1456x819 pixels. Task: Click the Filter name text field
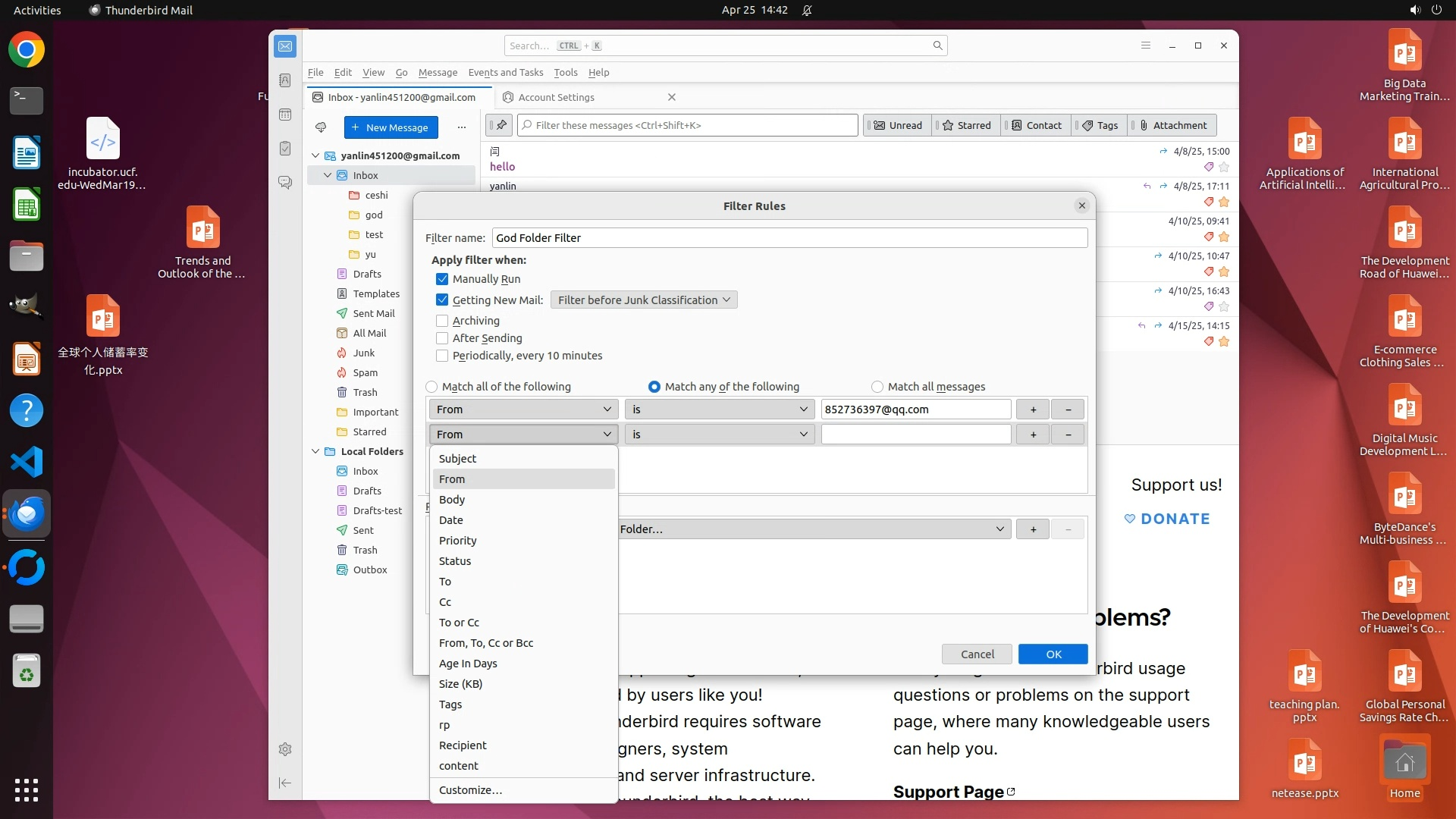click(x=789, y=238)
